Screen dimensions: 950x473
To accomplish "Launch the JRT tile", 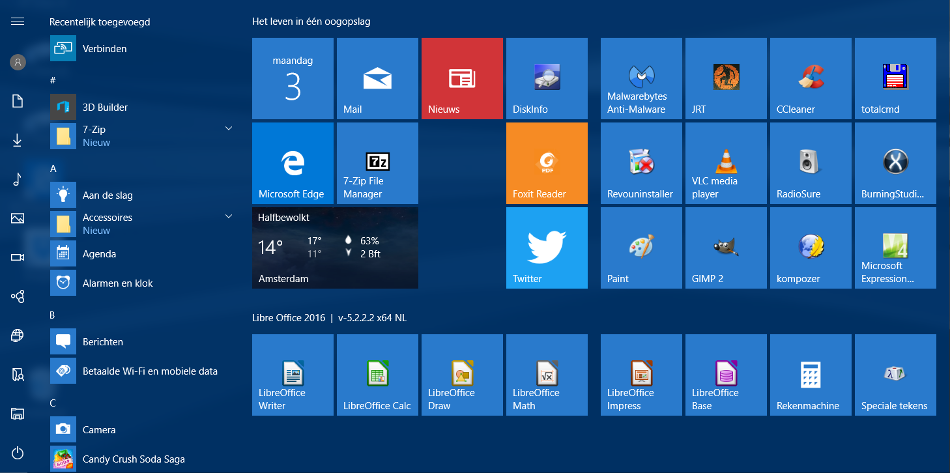I will [x=726, y=78].
